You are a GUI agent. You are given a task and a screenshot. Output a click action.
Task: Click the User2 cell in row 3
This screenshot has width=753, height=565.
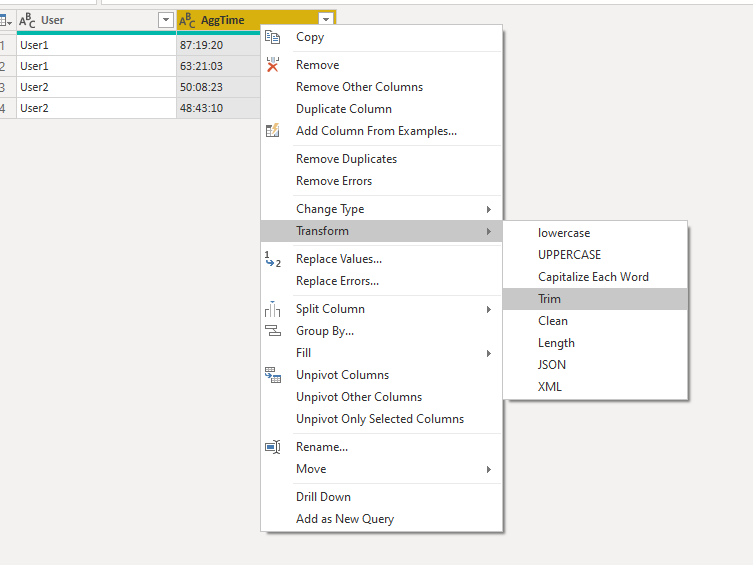pyautogui.click(x=96, y=87)
